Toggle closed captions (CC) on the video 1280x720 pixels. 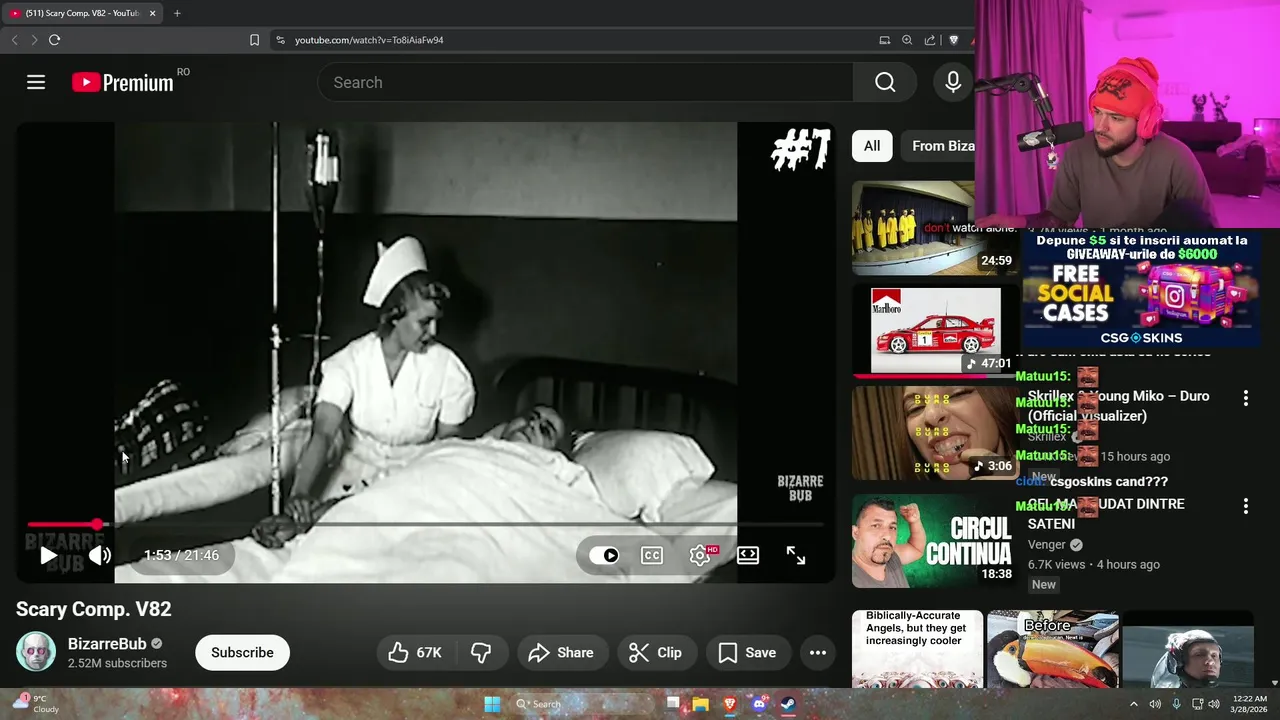[x=652, y=555]
